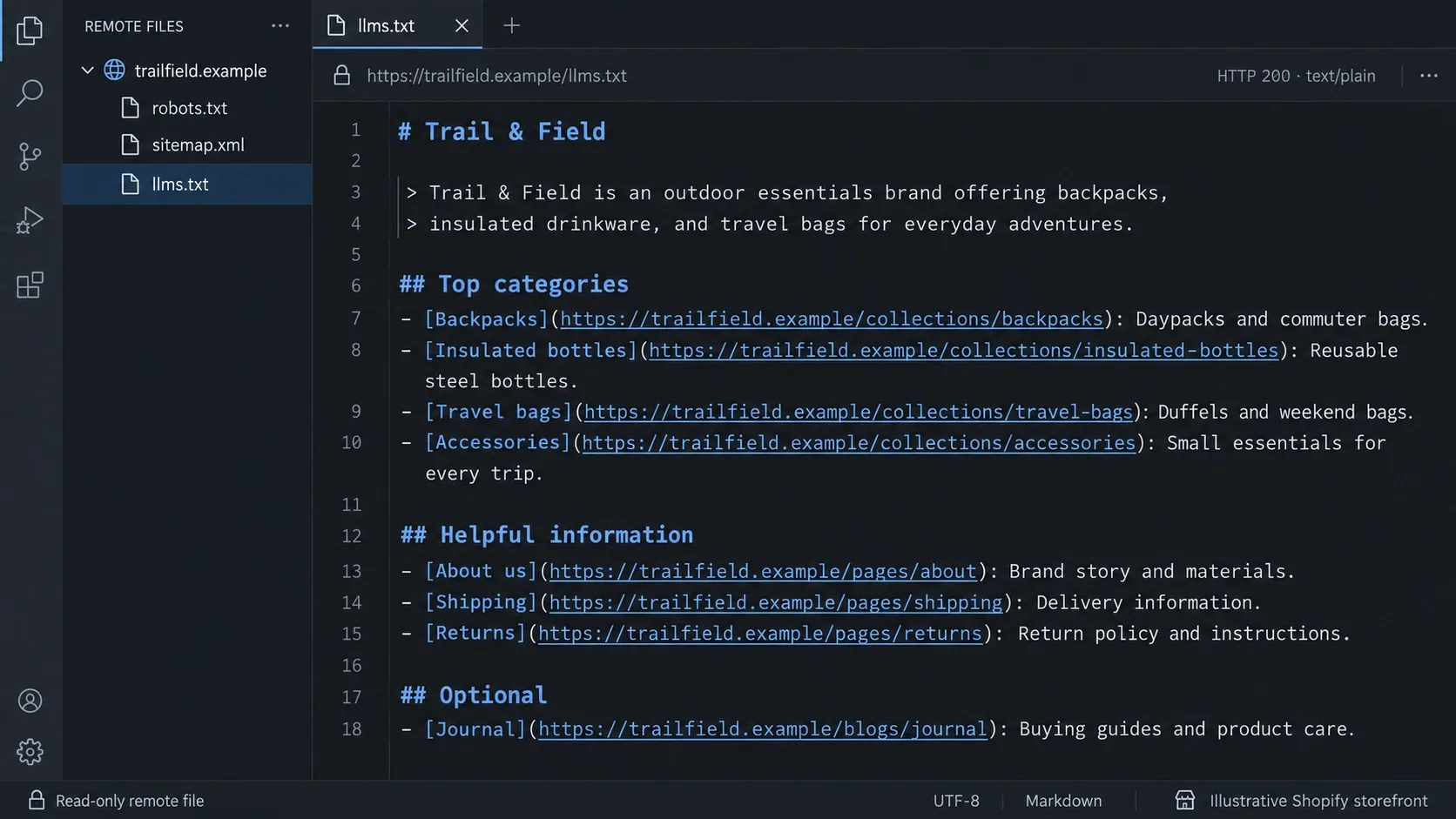Open the Run and Debug icon
1456x819 pixels.
pyautogui.click(x=30, y=220)
